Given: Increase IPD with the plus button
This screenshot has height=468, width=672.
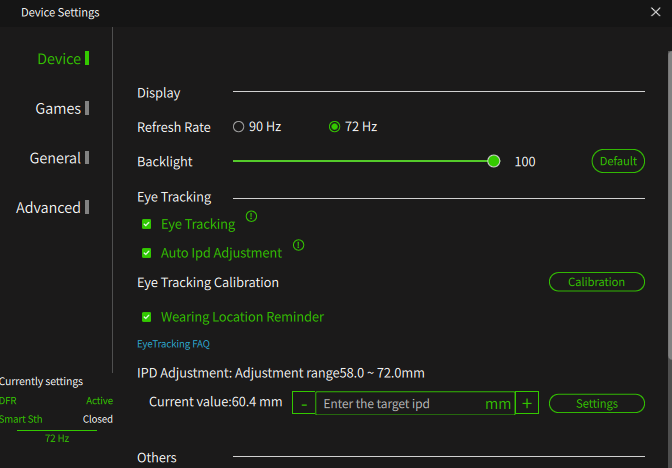Looking at the screenshot, I should (x=527, y=403).
